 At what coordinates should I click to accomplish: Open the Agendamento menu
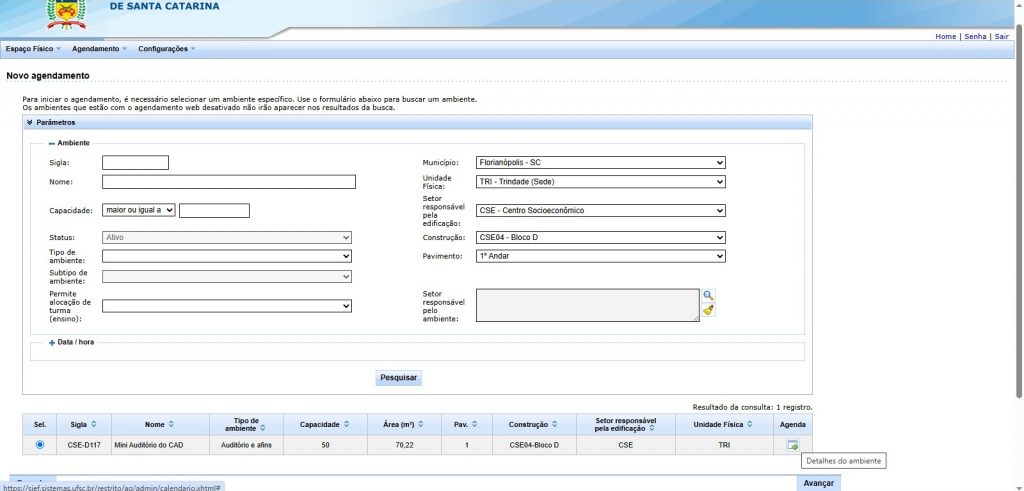96,49
